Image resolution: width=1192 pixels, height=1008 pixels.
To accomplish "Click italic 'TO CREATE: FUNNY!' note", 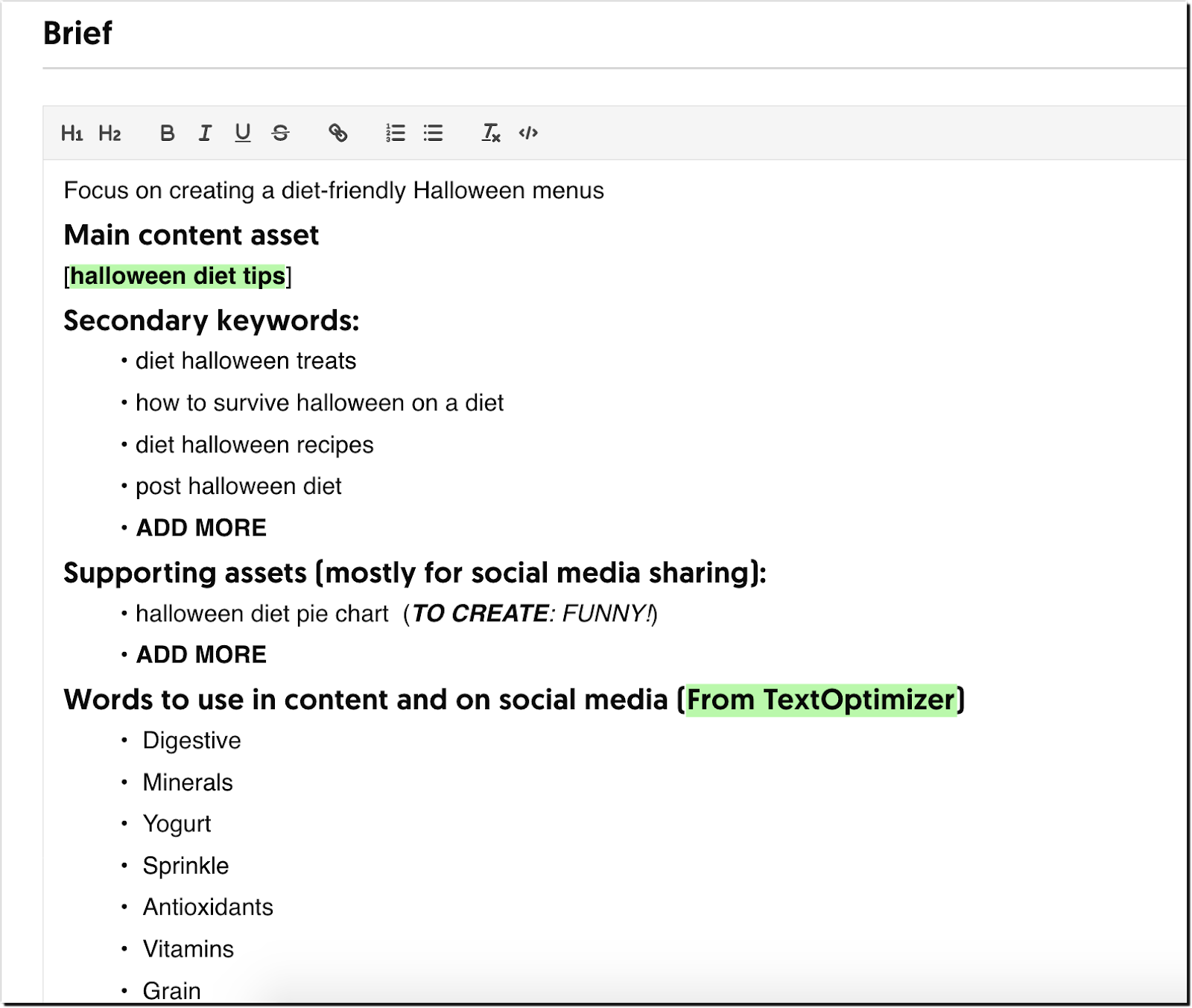I will point(532,614).
